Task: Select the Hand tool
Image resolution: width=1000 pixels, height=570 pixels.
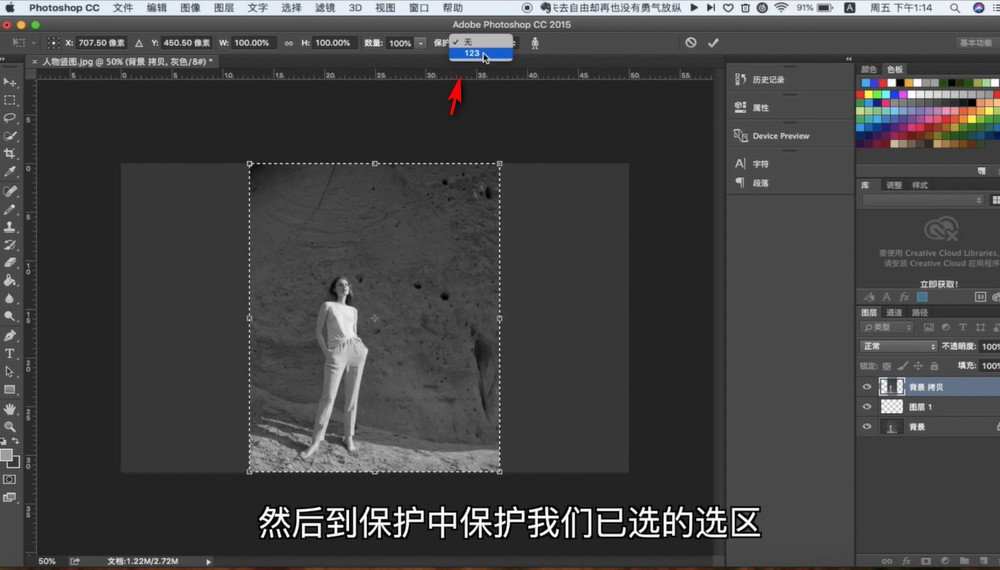Action: point(10,409)
